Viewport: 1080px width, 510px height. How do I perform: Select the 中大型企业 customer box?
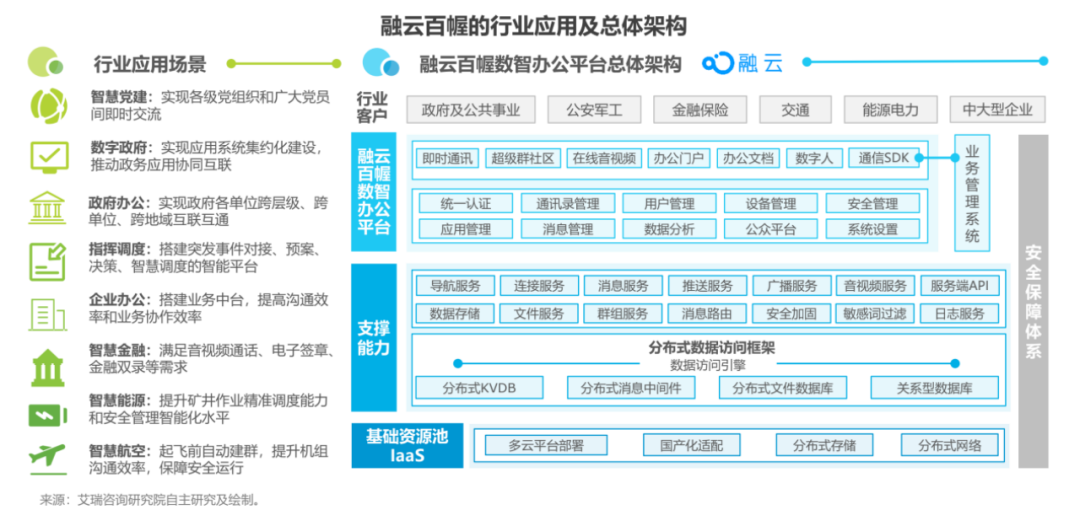pyautogui.click(x=997, y=110)
